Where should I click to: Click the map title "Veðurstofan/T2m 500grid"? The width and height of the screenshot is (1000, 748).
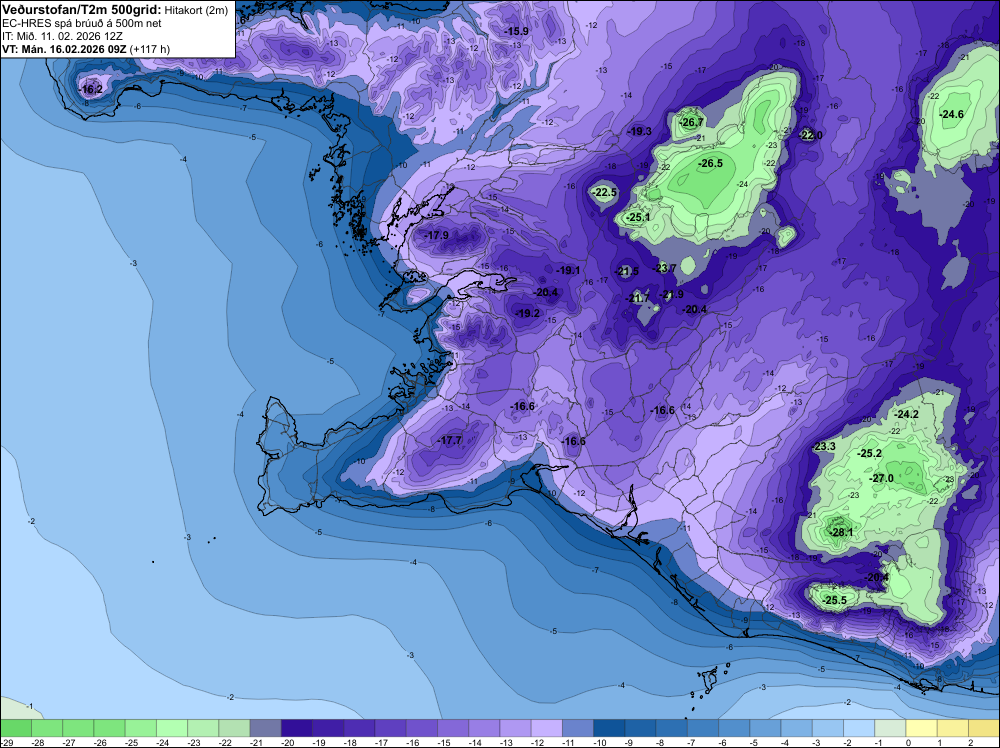tap(81, 10)
